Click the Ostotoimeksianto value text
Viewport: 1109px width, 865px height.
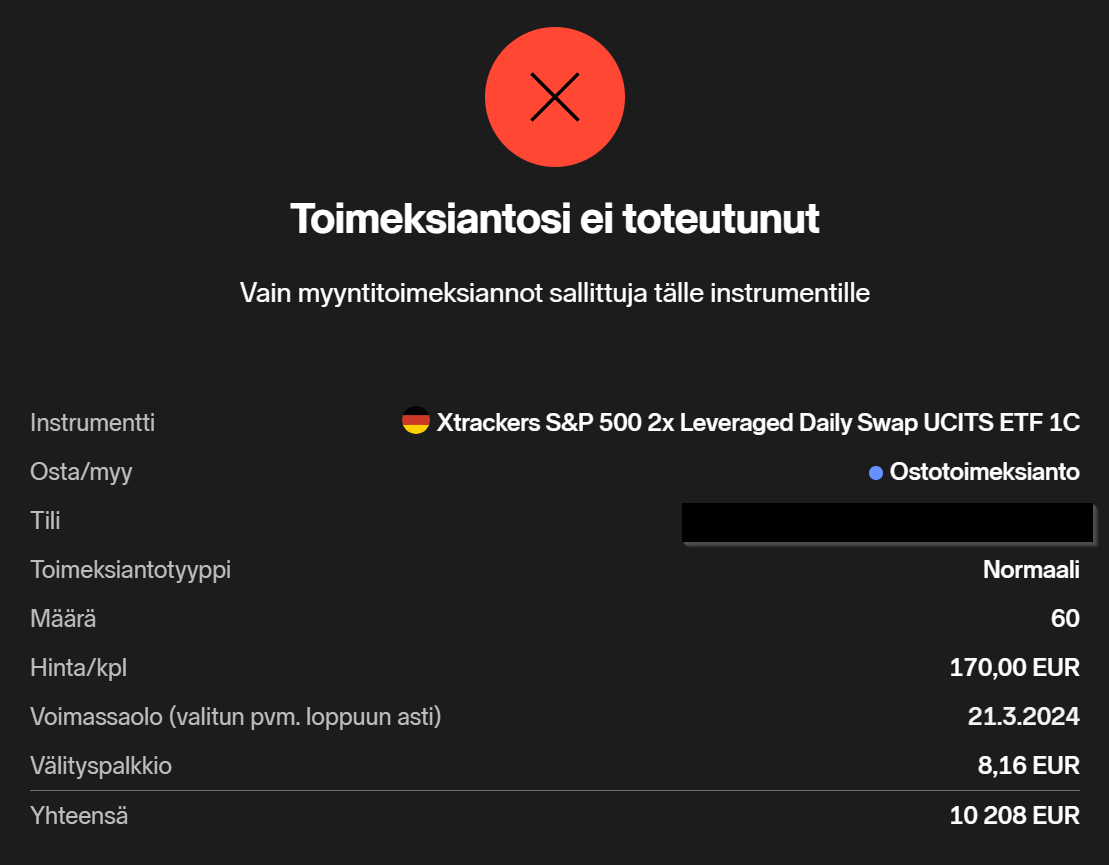pos(984,472)
